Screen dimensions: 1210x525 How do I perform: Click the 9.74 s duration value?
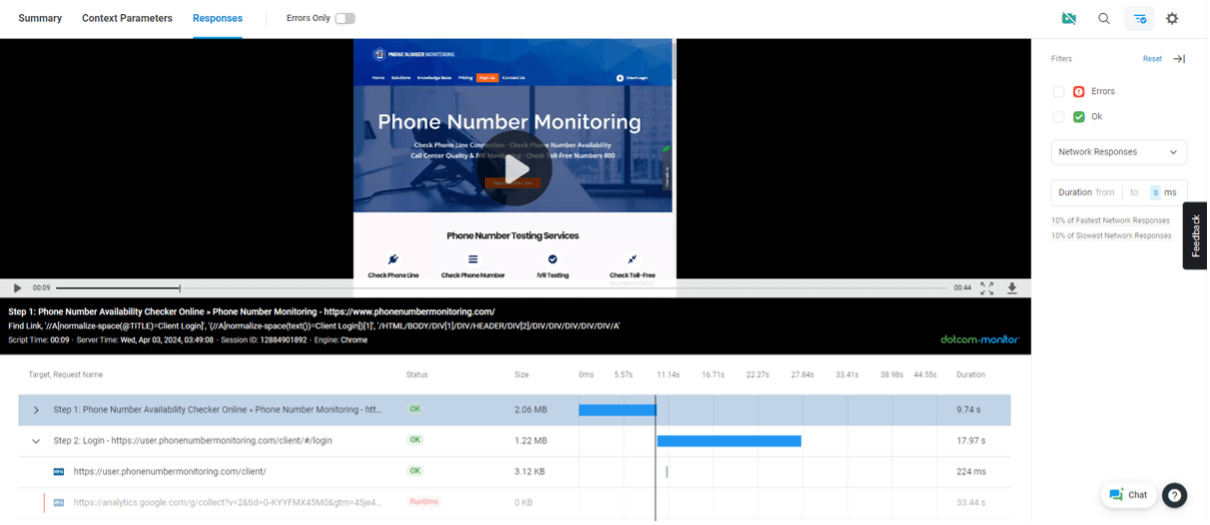coord(971,410)
